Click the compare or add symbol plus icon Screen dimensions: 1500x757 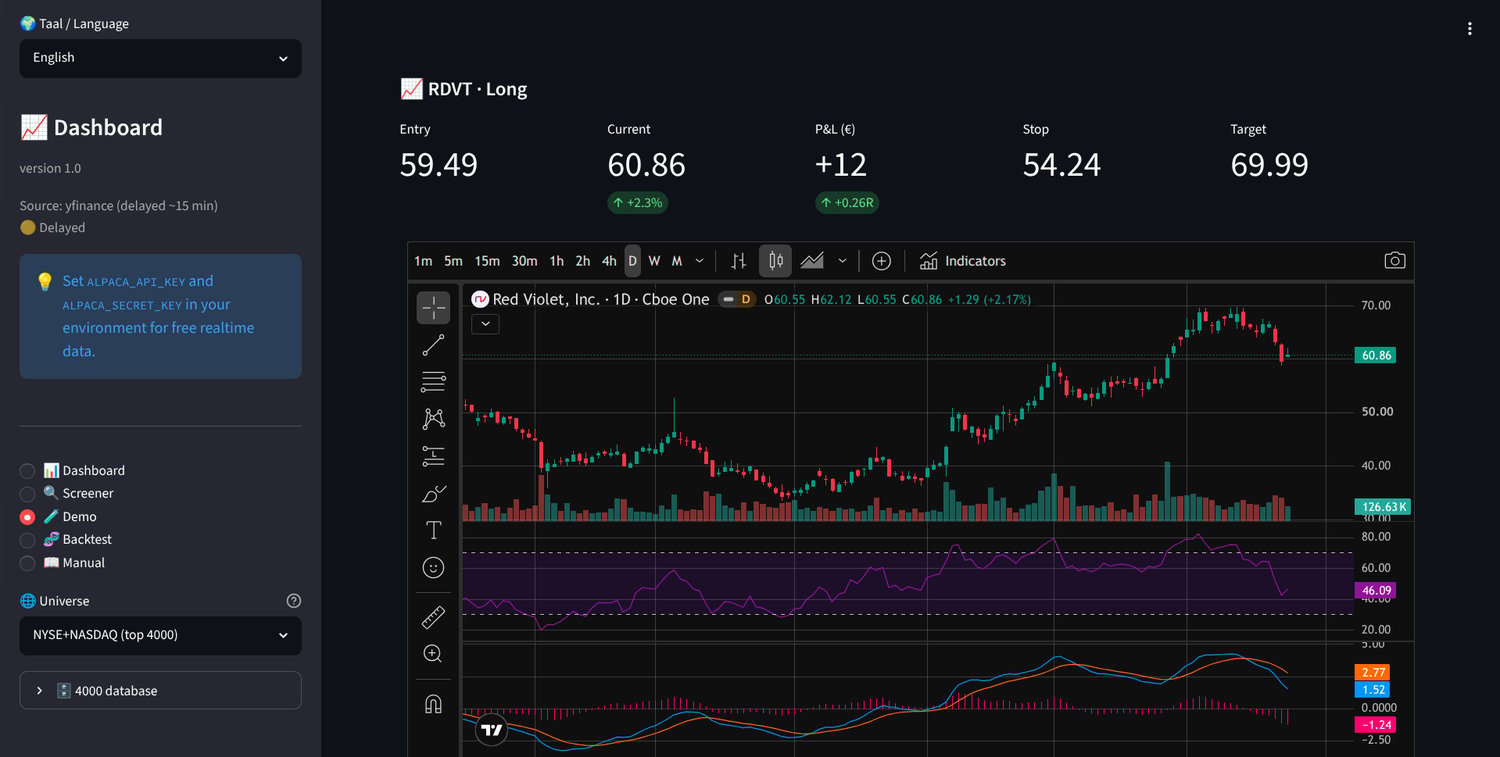(881, 261)
